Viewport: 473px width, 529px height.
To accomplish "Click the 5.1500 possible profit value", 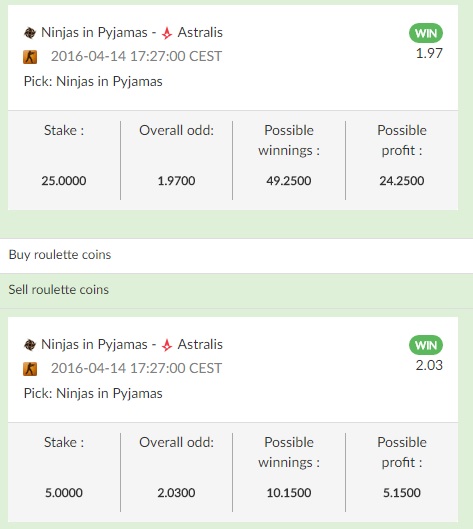I will pyautogui.click(x=401, y=493).
